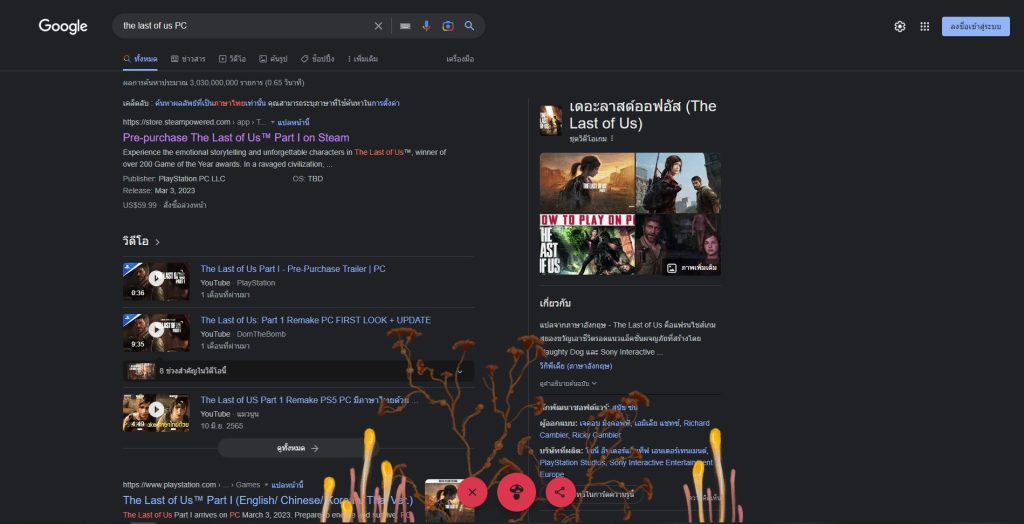Expand the playstation.com URL dropdown arrow

click(x=266, y=485)
